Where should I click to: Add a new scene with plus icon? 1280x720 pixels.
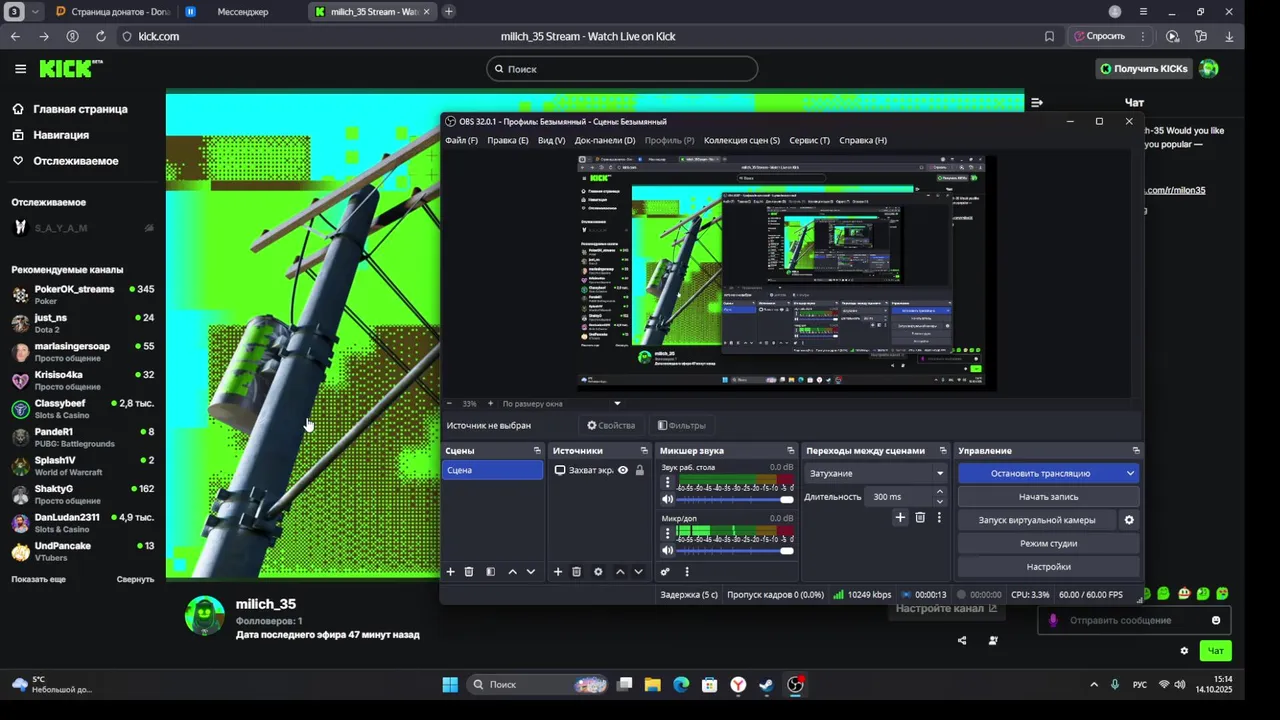[x=450, y=572]
